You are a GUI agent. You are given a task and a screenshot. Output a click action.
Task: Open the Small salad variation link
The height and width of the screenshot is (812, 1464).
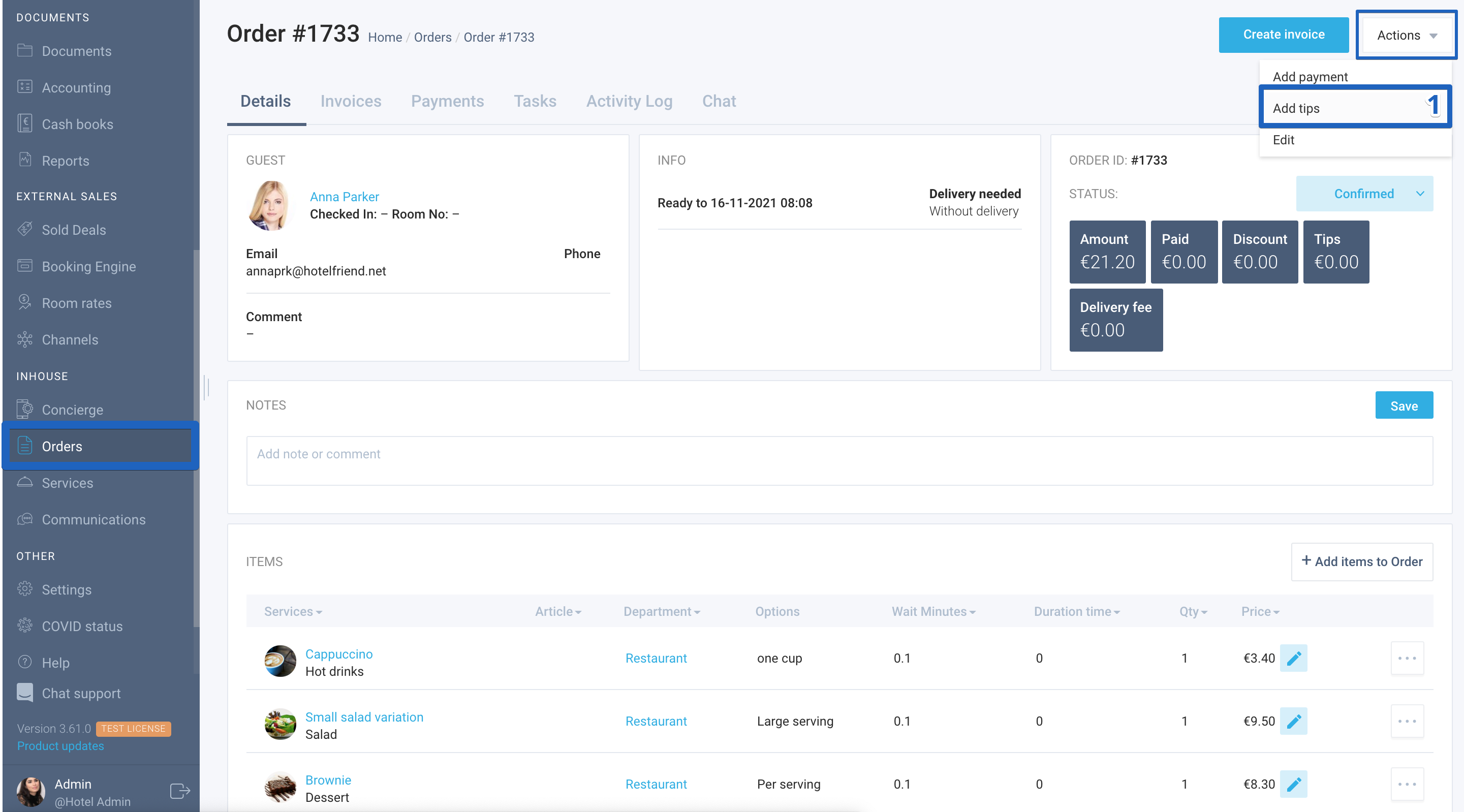click(x=364, y=717)
